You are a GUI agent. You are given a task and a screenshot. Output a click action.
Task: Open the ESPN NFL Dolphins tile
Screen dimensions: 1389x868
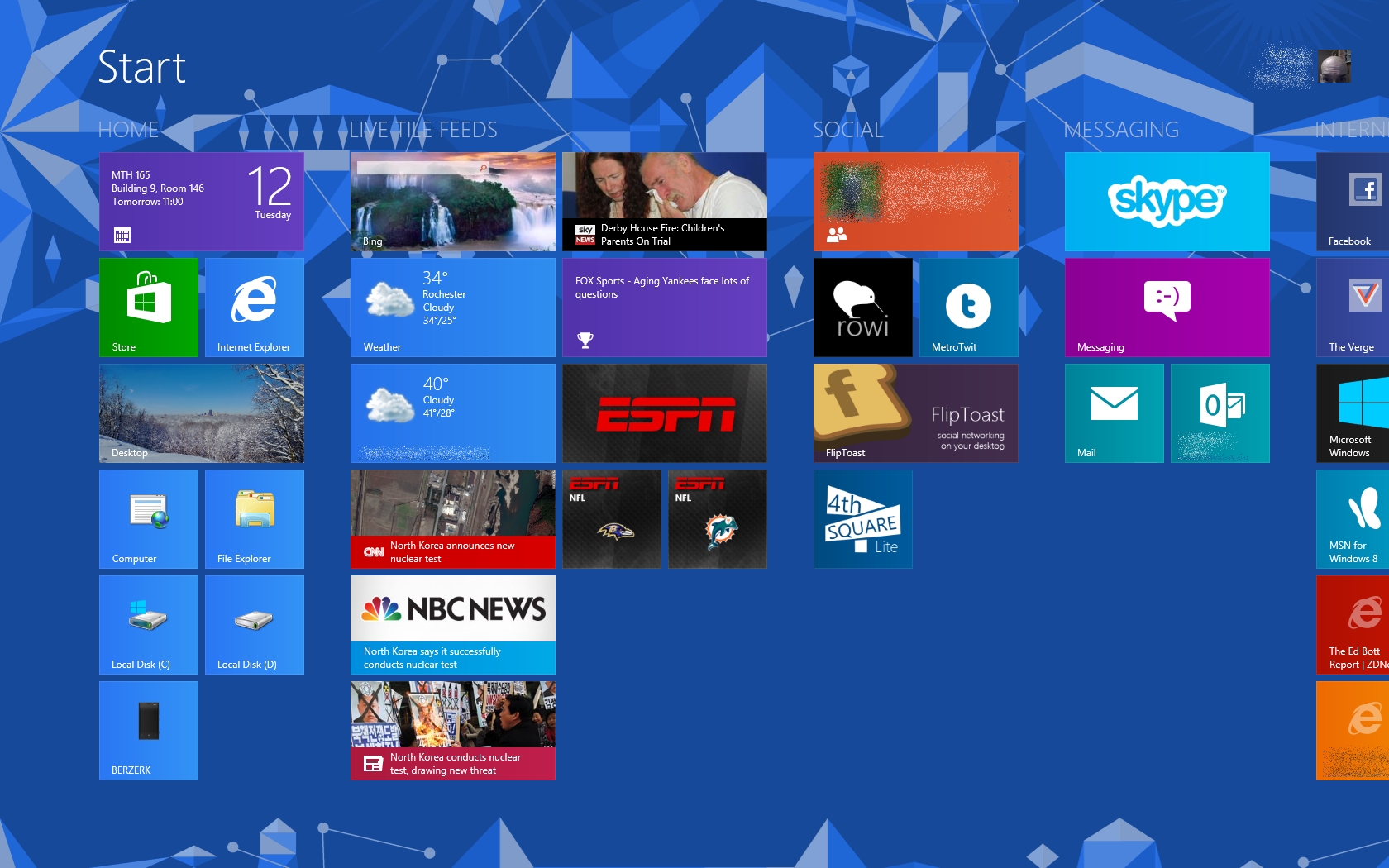click(718, 519)
